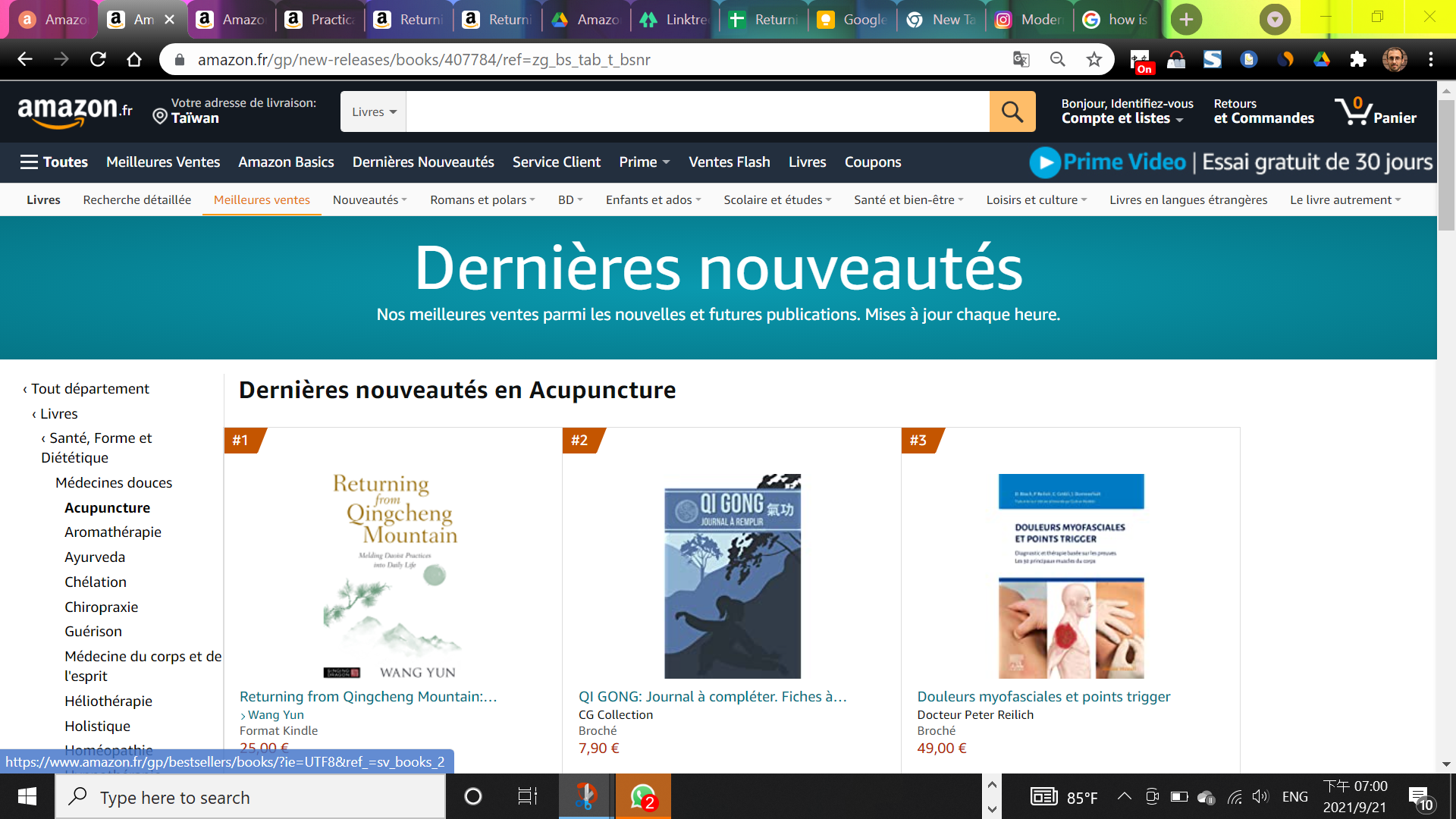Open the Panier shopping cart icon
The width and height of the screenshot is (1456, 819).
[1376, 111]
